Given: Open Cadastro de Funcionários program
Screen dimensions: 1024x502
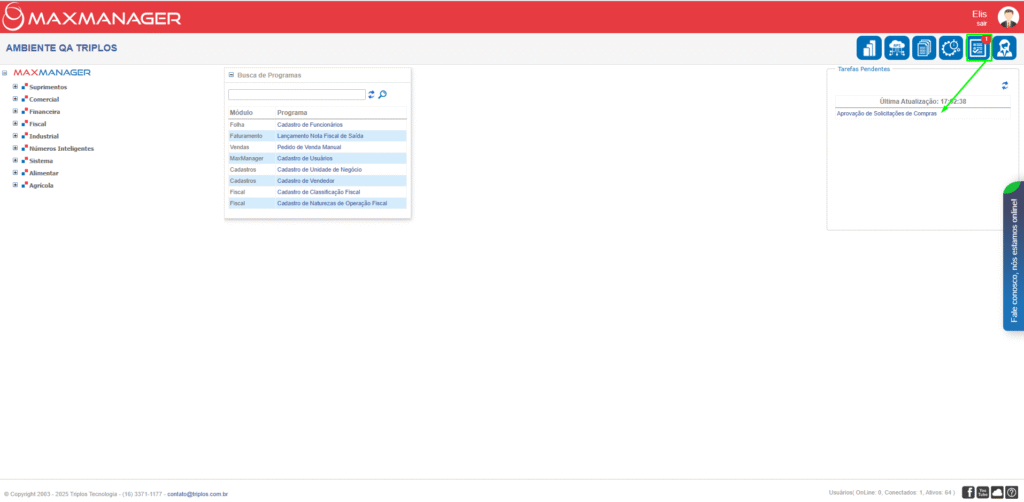Looking at the screenshot, I should point(309,124).
